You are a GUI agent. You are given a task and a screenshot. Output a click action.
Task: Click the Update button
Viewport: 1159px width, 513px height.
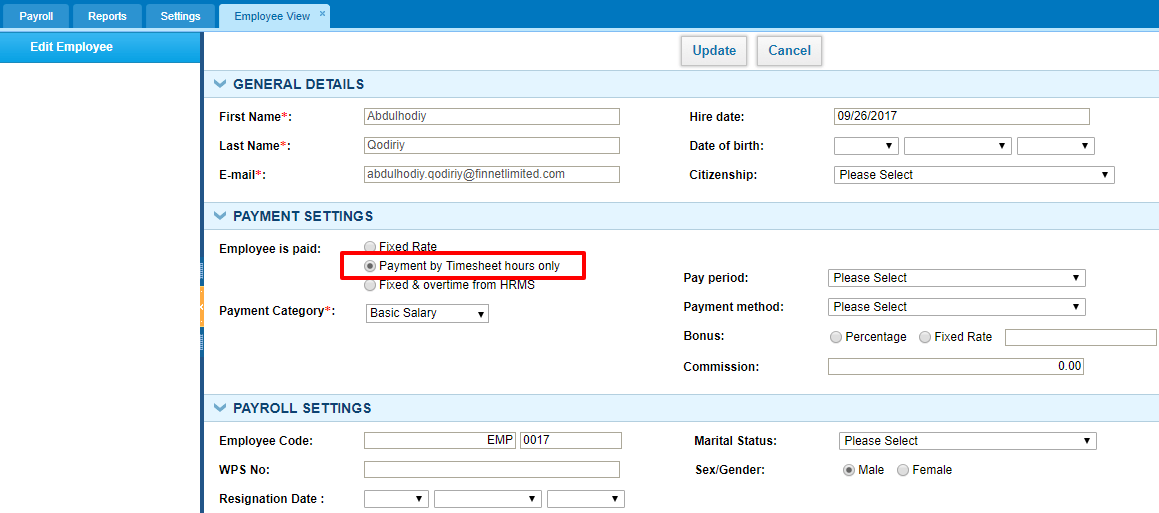(714, 51)
